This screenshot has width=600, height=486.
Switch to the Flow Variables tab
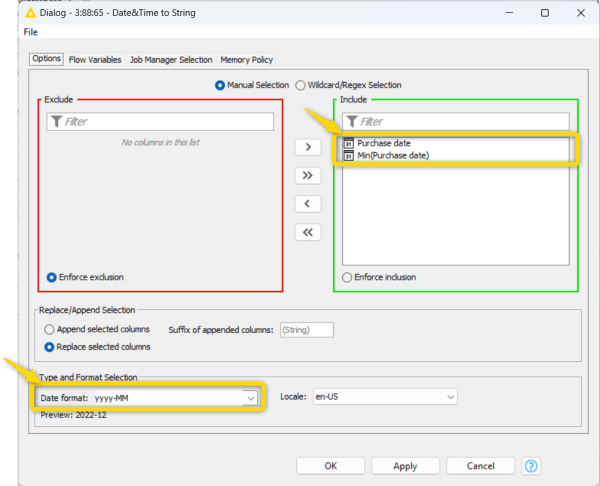95,60
